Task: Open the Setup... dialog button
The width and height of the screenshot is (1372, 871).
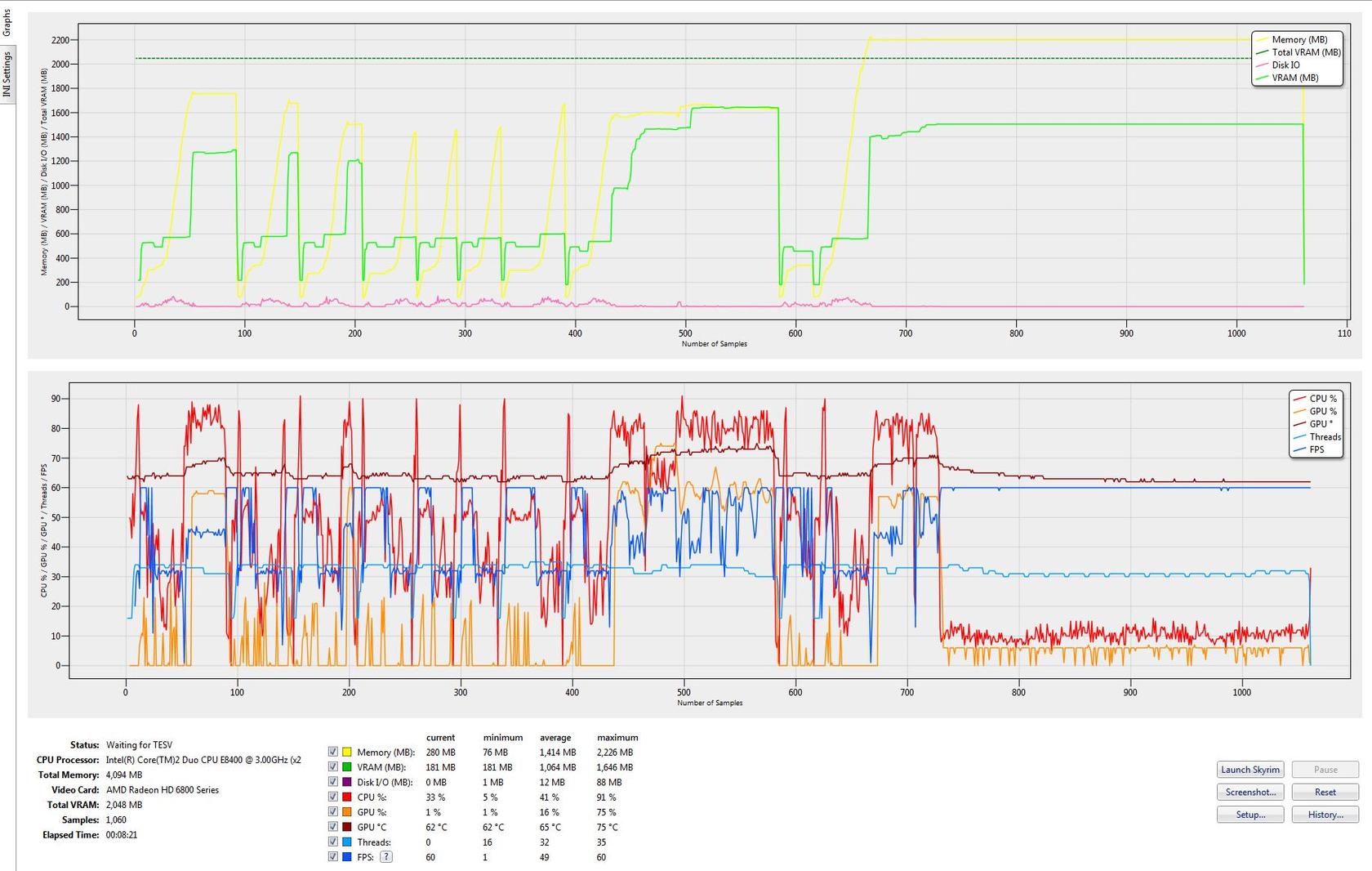Action: [x=1249, y=815]
